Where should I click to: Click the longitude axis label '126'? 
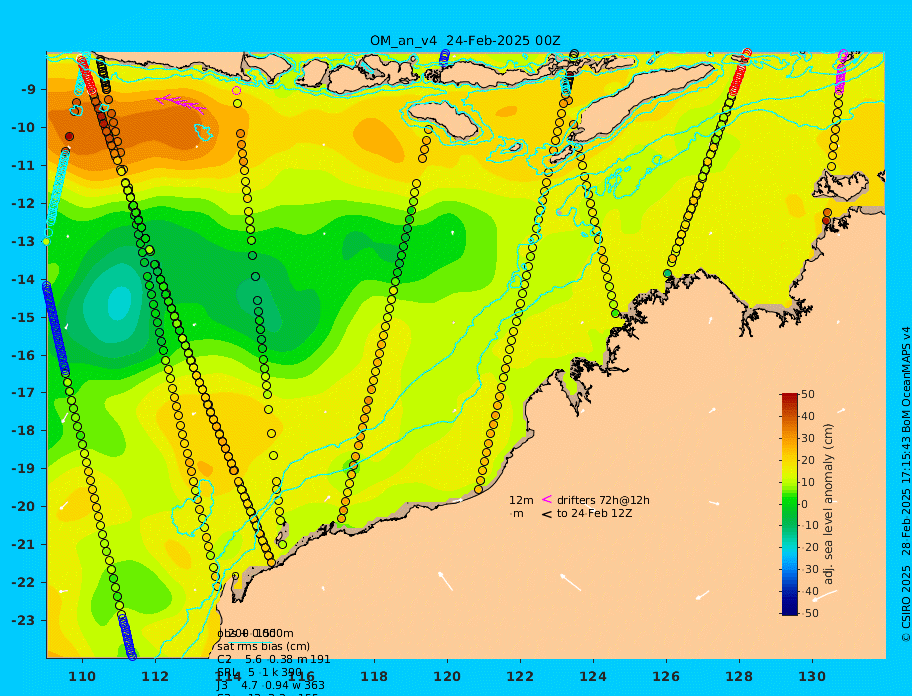point(667,677)
